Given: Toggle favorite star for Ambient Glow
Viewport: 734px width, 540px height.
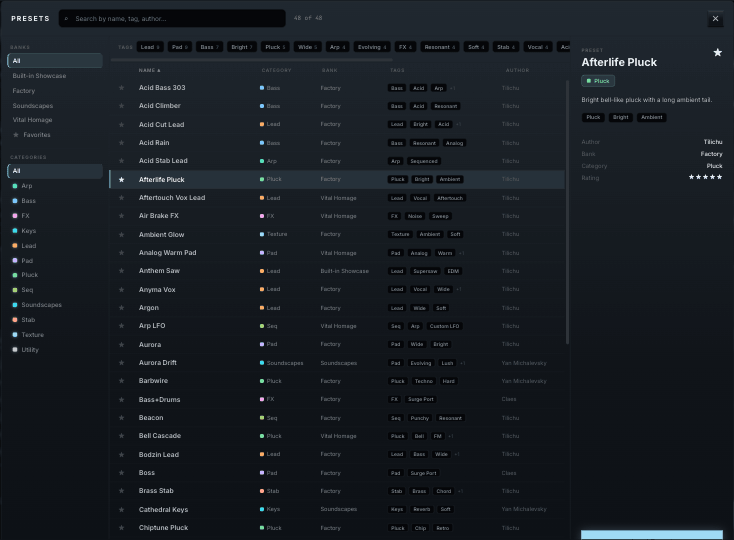Looking at the screenshot, I should point(122,234).
